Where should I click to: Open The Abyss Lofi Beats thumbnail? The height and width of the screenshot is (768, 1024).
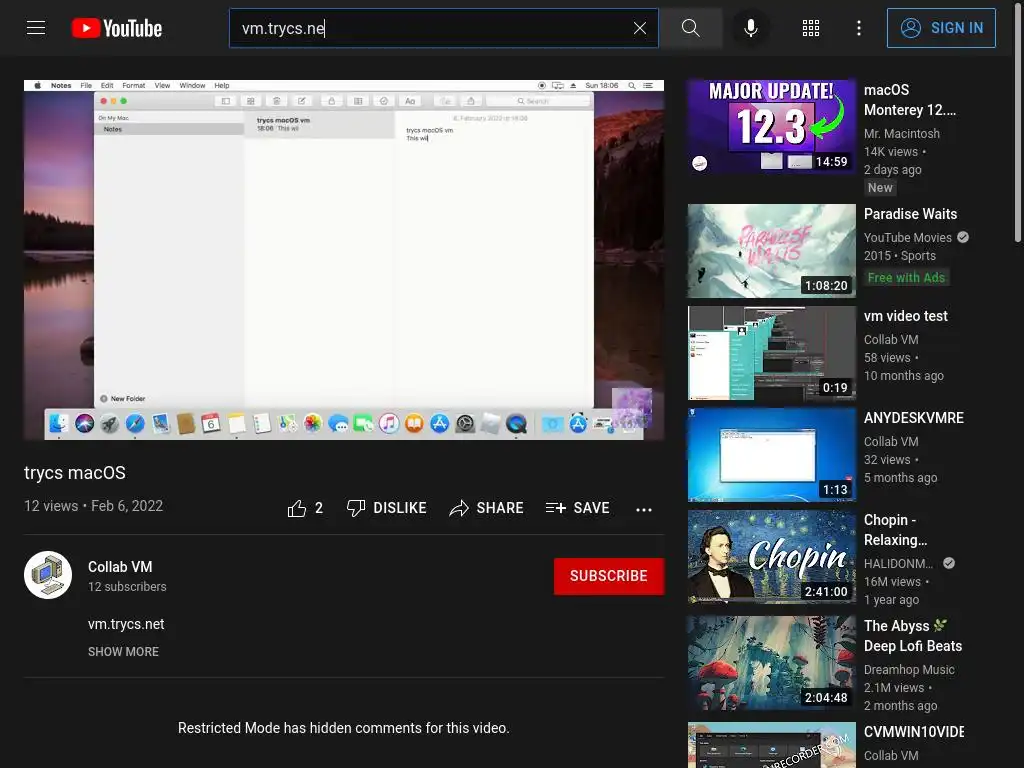771,662
